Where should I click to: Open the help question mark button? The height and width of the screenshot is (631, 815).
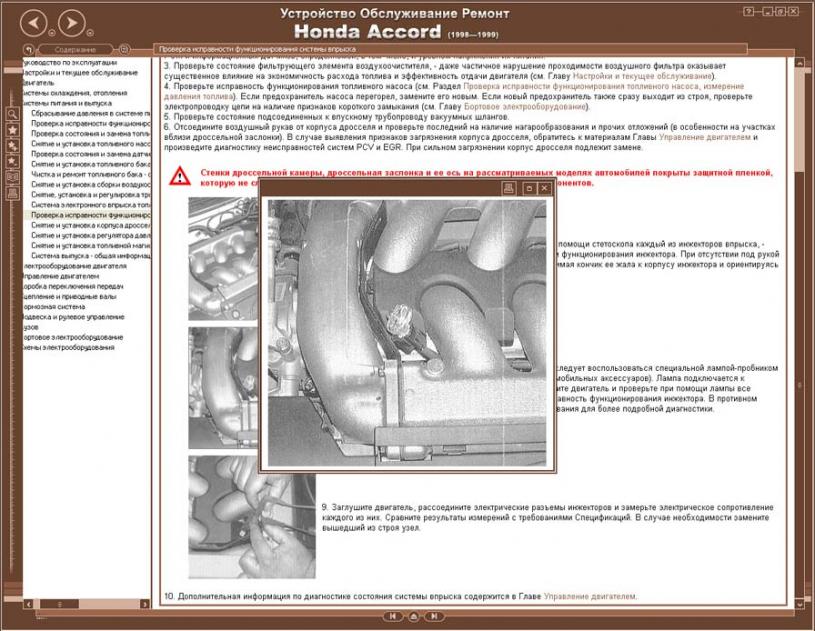point(748,11)
